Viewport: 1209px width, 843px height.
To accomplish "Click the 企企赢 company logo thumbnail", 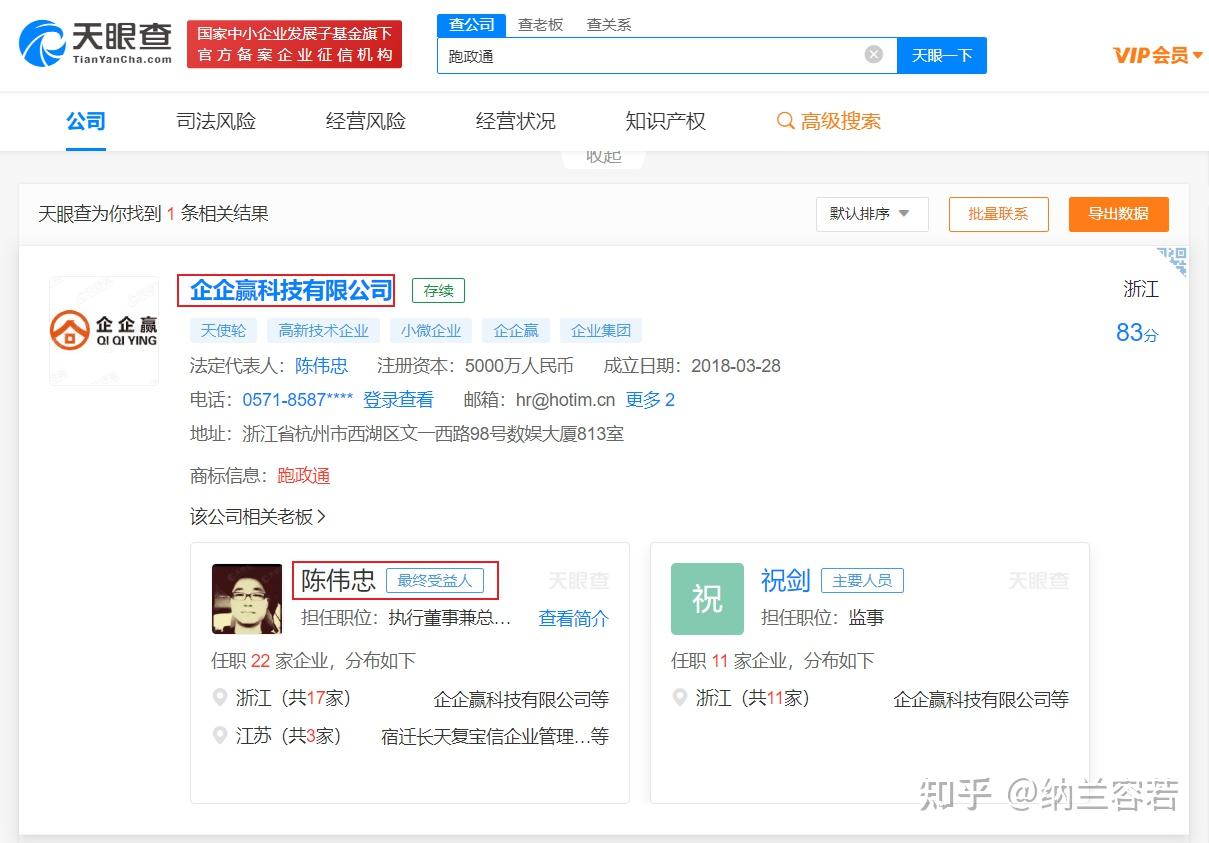I will 103,331.
